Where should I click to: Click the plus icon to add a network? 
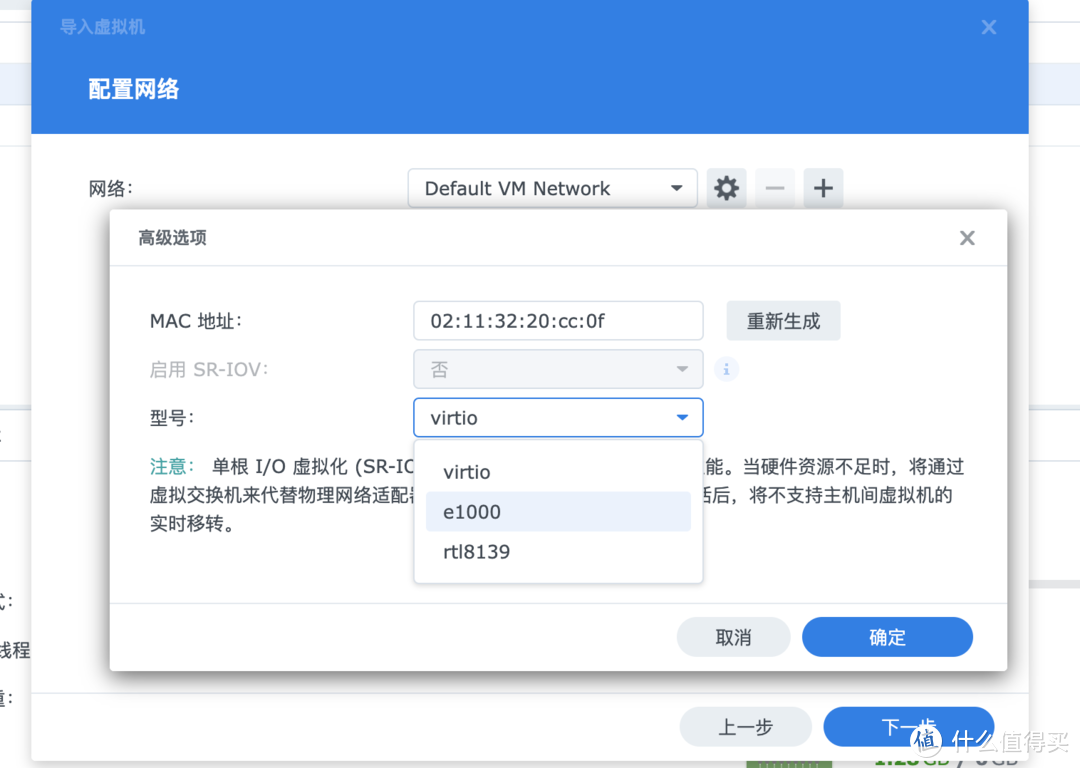(822, 188)
